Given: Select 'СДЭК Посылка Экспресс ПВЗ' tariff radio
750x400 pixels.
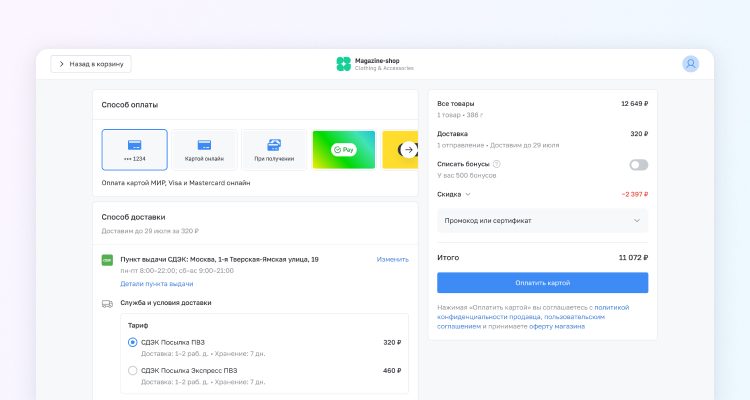Looking at the screenshot, I should point(132,370).
